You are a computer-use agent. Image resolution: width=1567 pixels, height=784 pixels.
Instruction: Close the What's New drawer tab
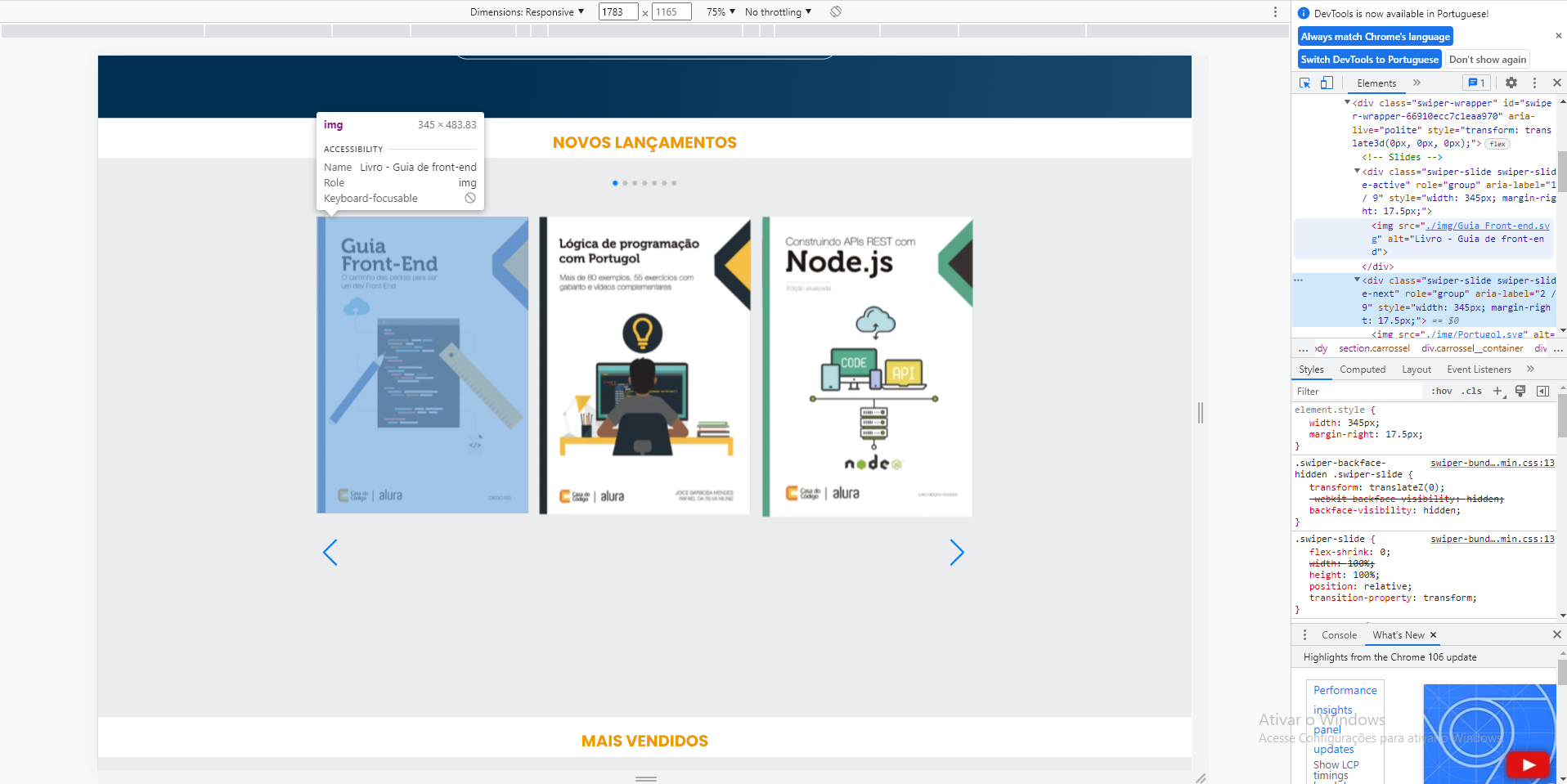tap(1433, 634)
